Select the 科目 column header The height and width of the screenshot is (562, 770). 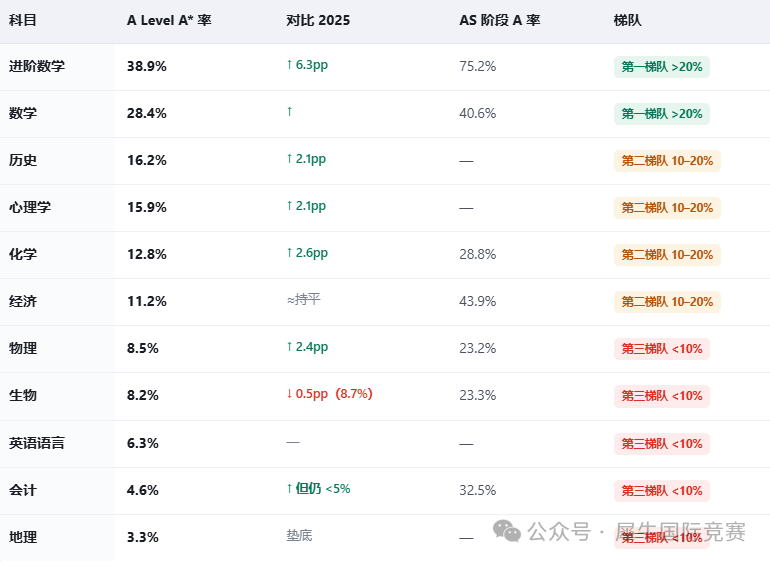pos(23,20)
